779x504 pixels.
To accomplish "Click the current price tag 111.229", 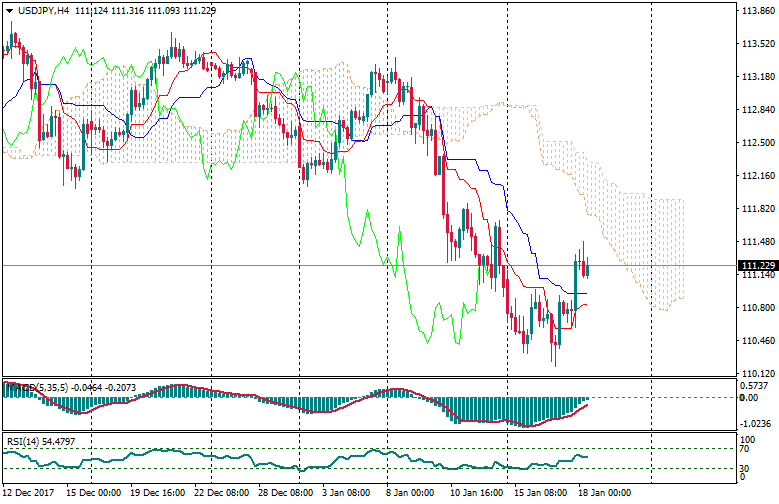I will (757, 265).
